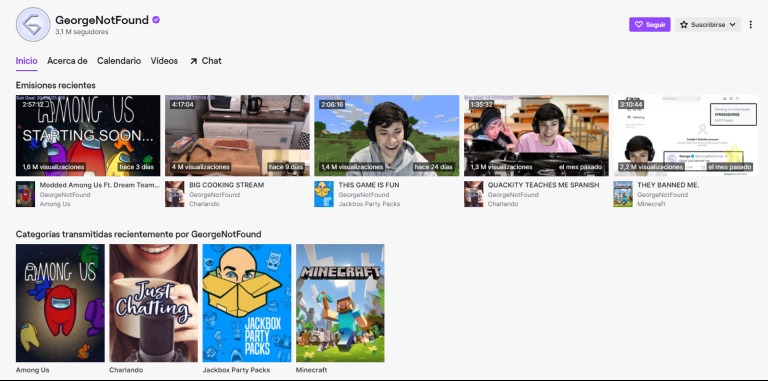This screenshot has height=381, width=768.
Task: Play the THIS GAME IS FUN video thumbnail
Action: pyautogui.click(x=387, y=136)
